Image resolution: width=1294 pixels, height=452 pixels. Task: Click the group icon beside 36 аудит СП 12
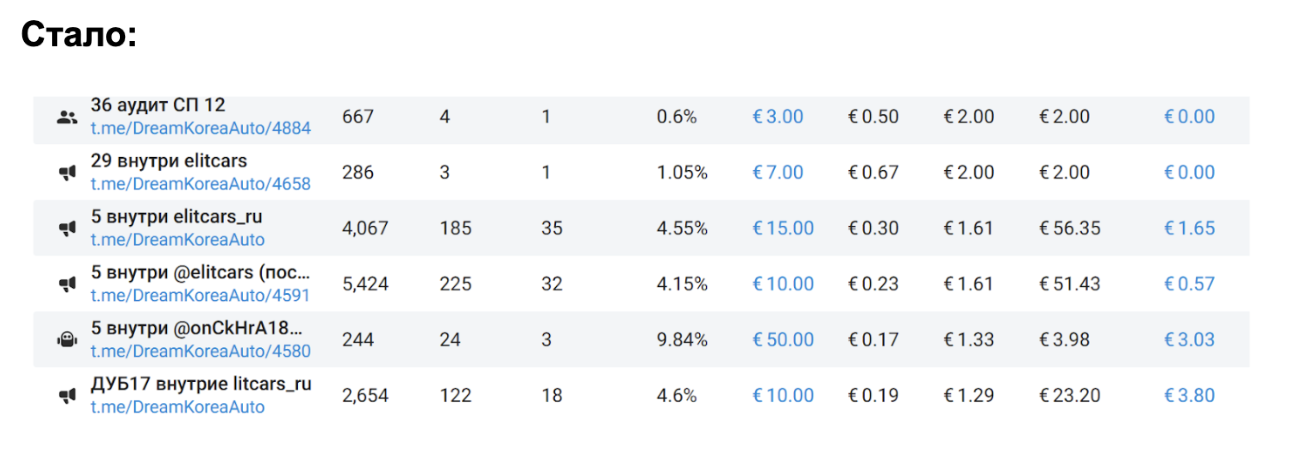[x=67, y=117]
